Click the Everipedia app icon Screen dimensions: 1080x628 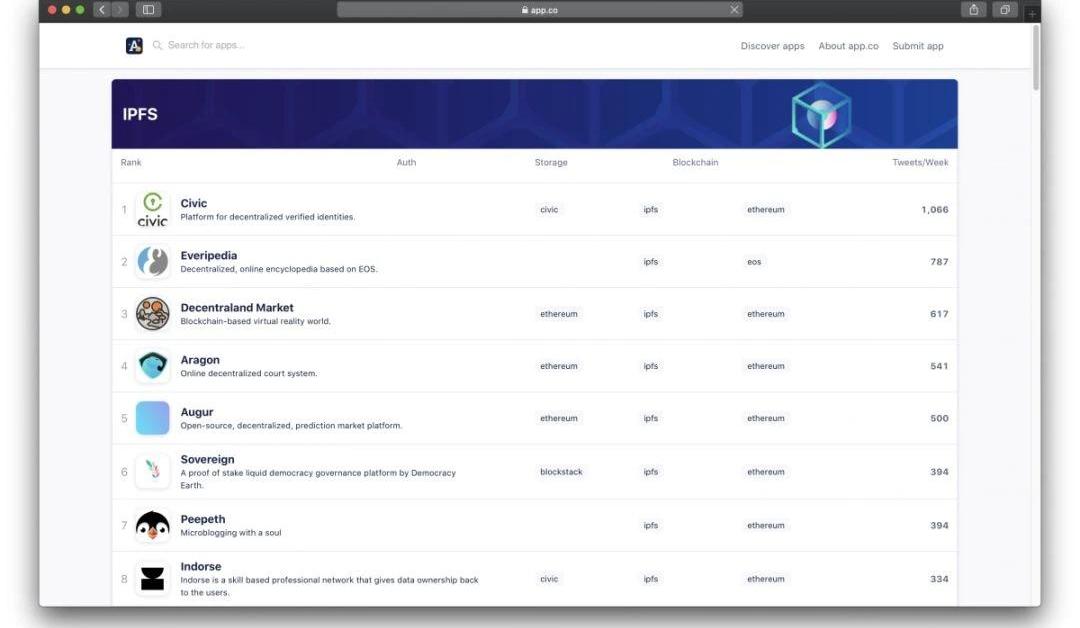[152, 262]
